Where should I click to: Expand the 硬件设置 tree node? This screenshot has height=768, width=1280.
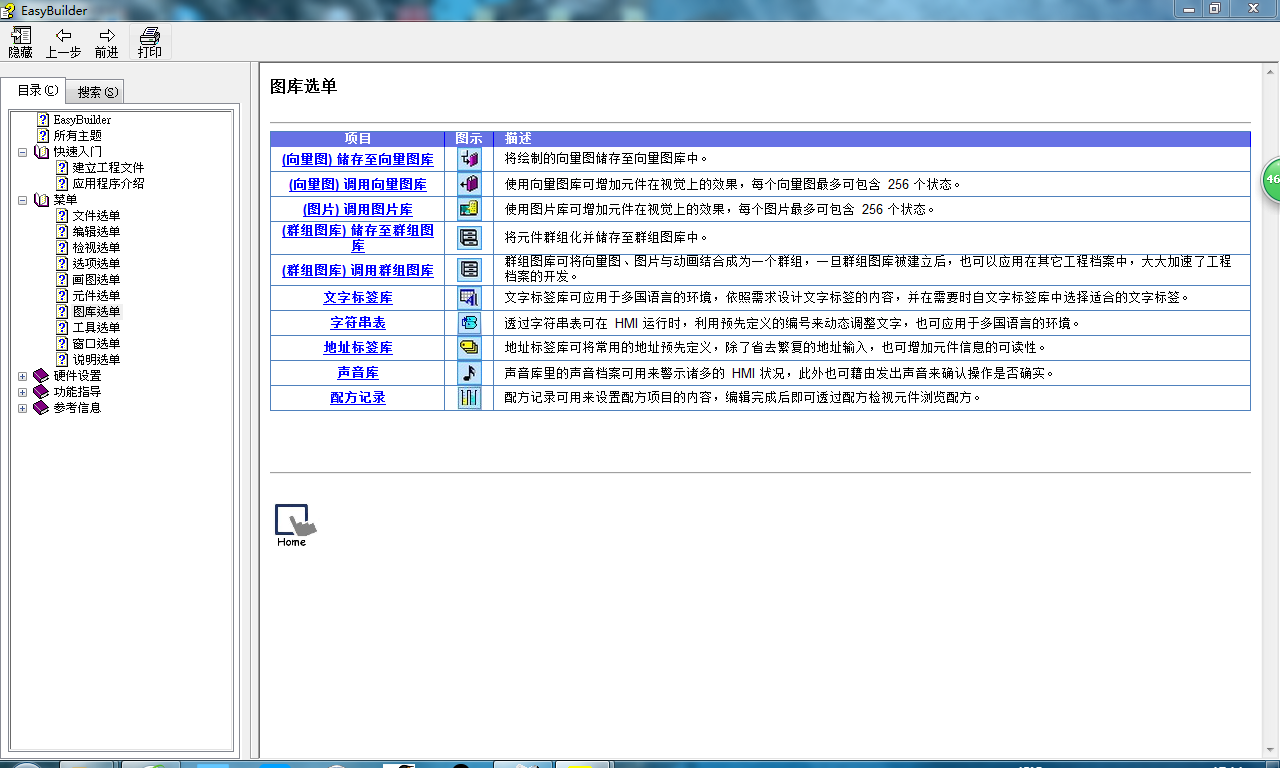(22, 376)
